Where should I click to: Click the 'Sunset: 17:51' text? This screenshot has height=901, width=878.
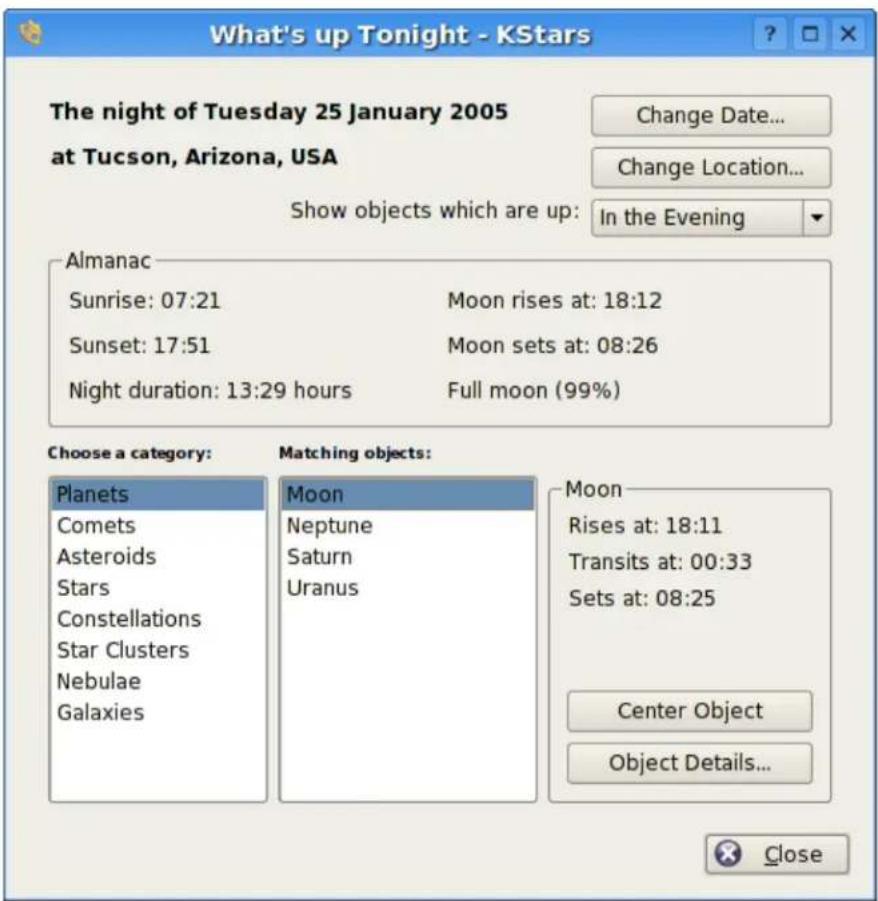click(x=140, y=345)
